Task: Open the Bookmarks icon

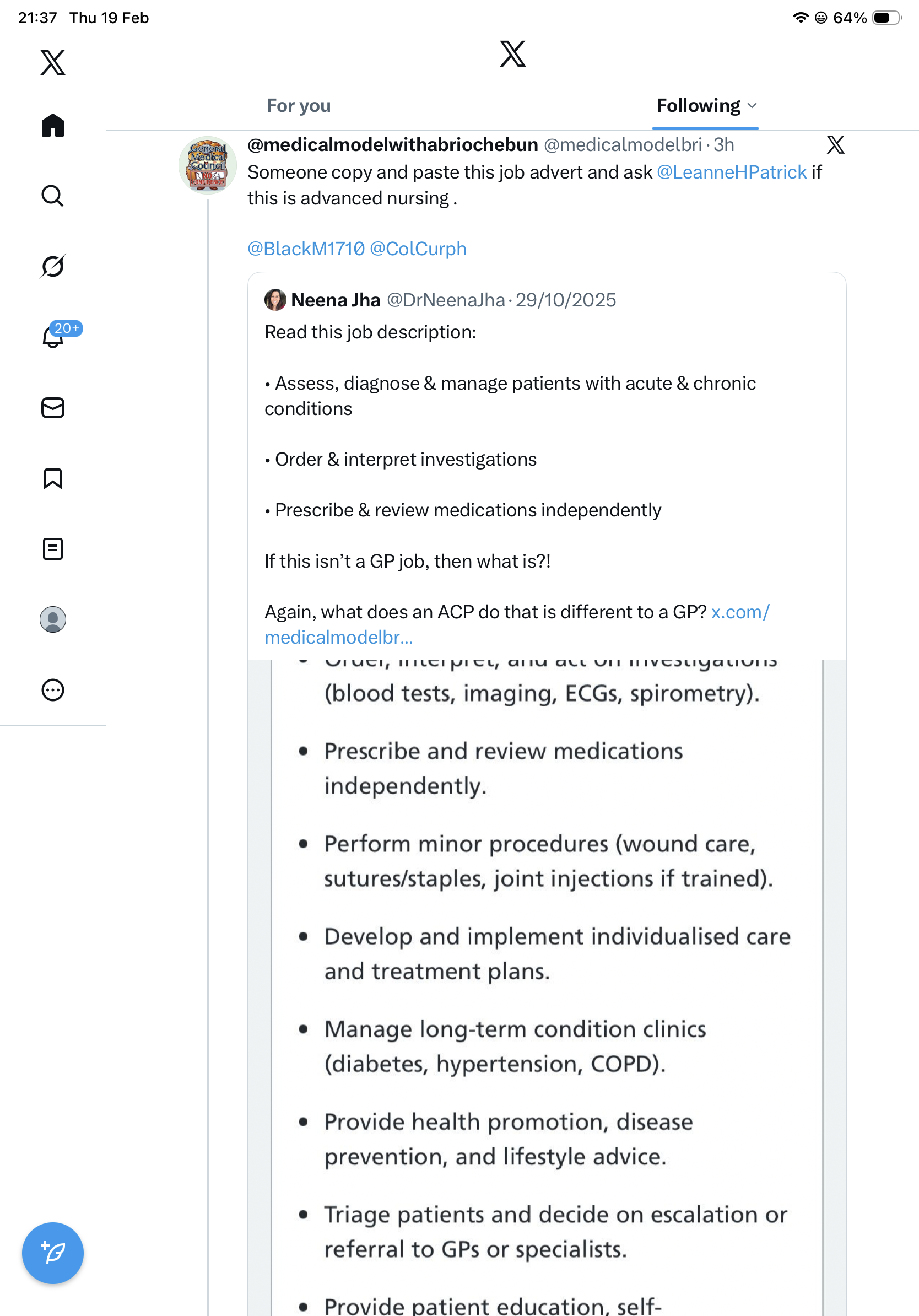Action: click(53, 478)
